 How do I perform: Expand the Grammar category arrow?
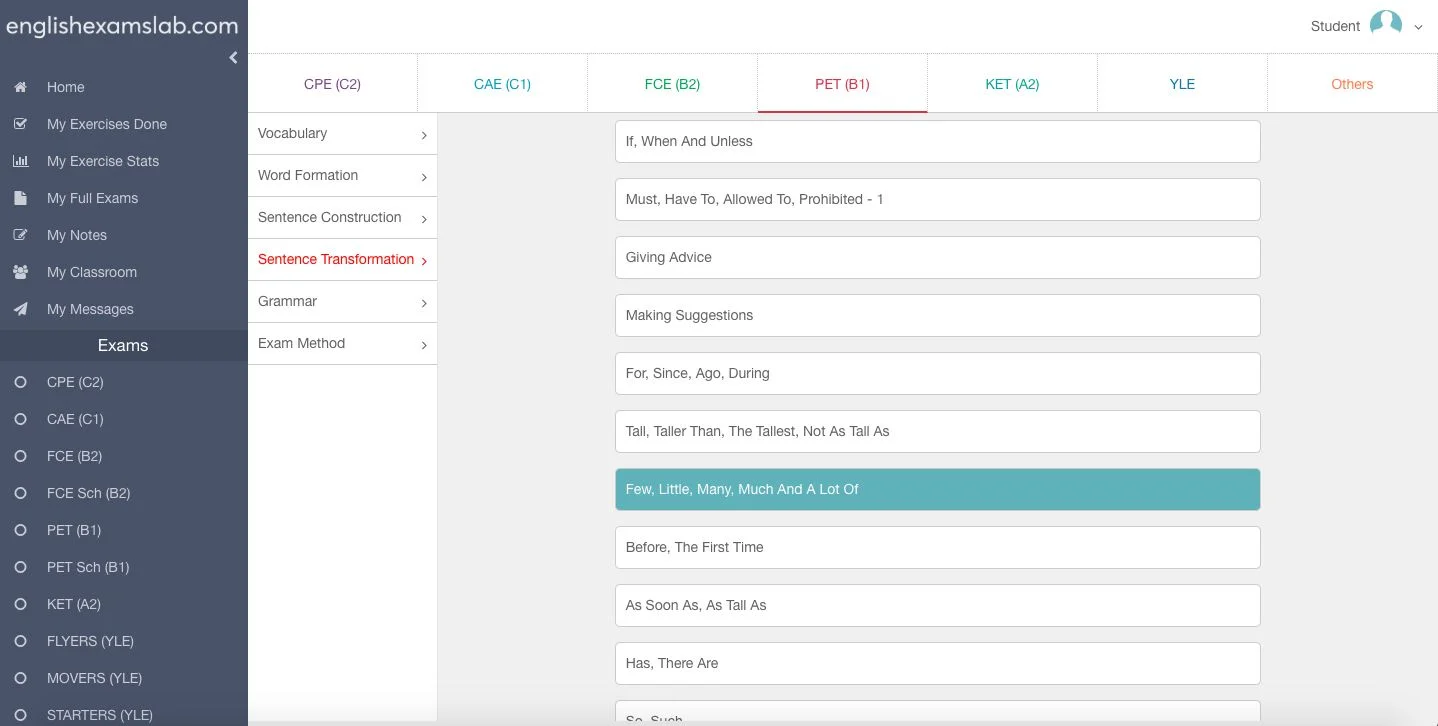(424, 303)
